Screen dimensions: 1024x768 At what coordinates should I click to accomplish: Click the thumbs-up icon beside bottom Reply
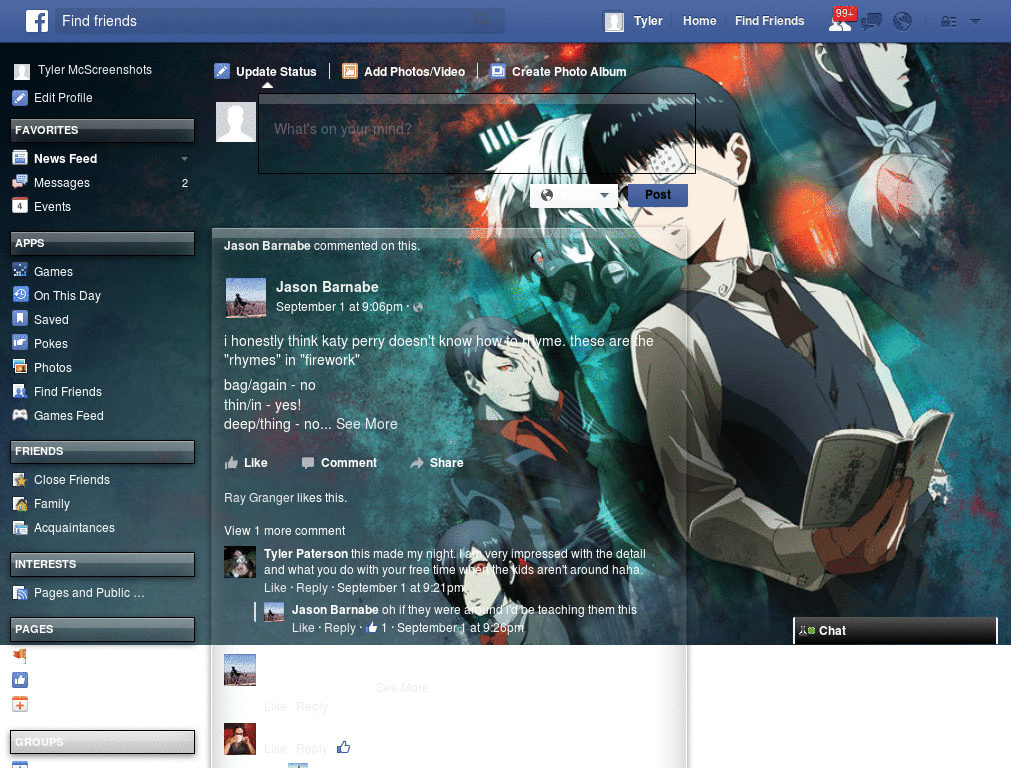344,747
